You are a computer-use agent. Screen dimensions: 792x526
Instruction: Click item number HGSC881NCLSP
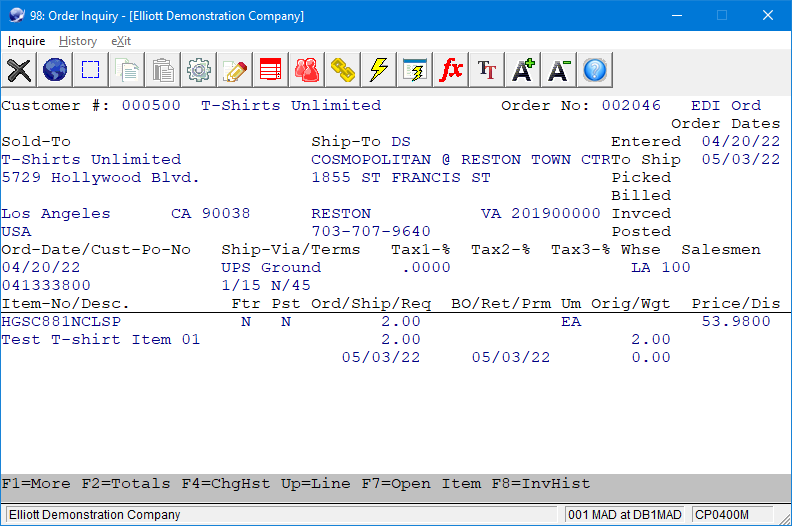61,321
